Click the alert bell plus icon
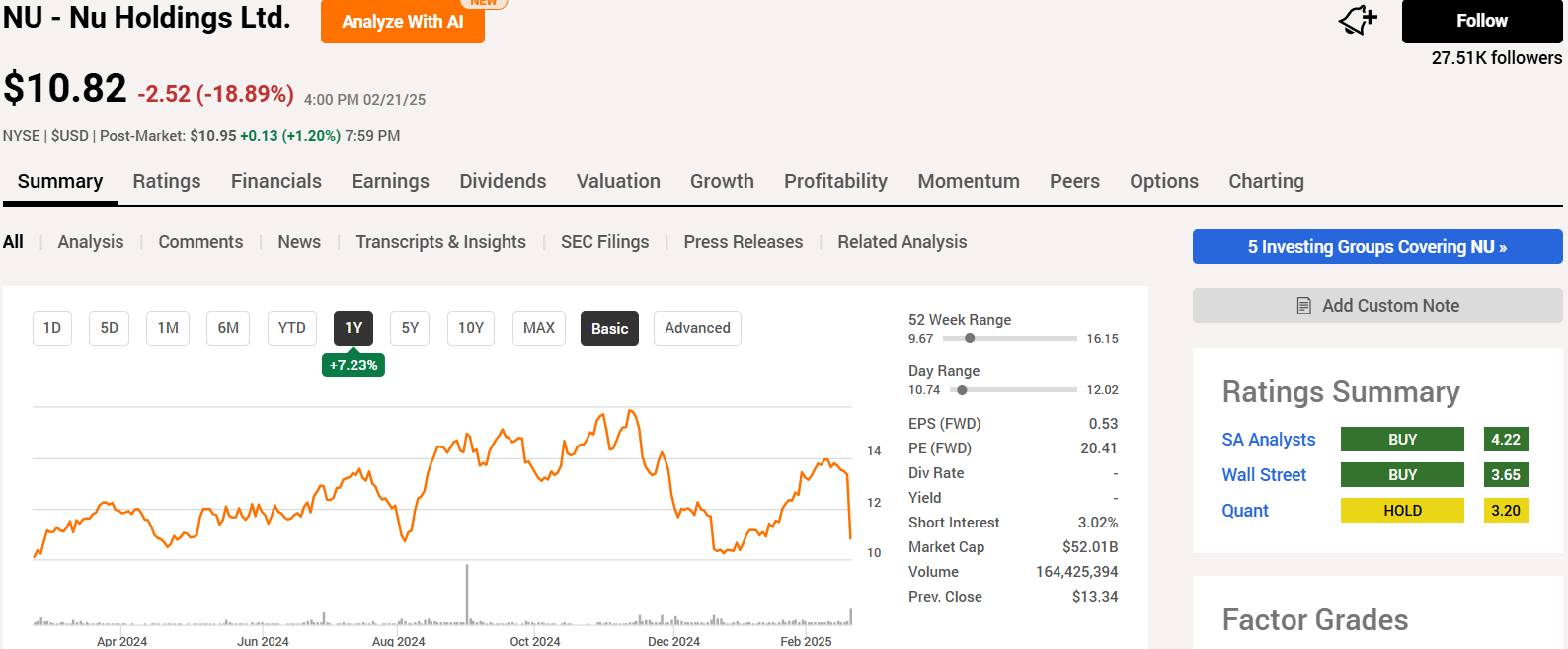The height and width of the screenshot is (649, 1568). [x=1358, y=20]
